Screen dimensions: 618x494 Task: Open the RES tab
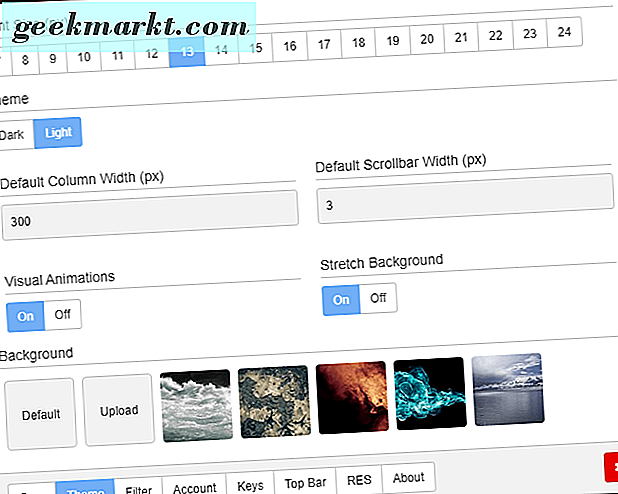[x=359, y=480]
